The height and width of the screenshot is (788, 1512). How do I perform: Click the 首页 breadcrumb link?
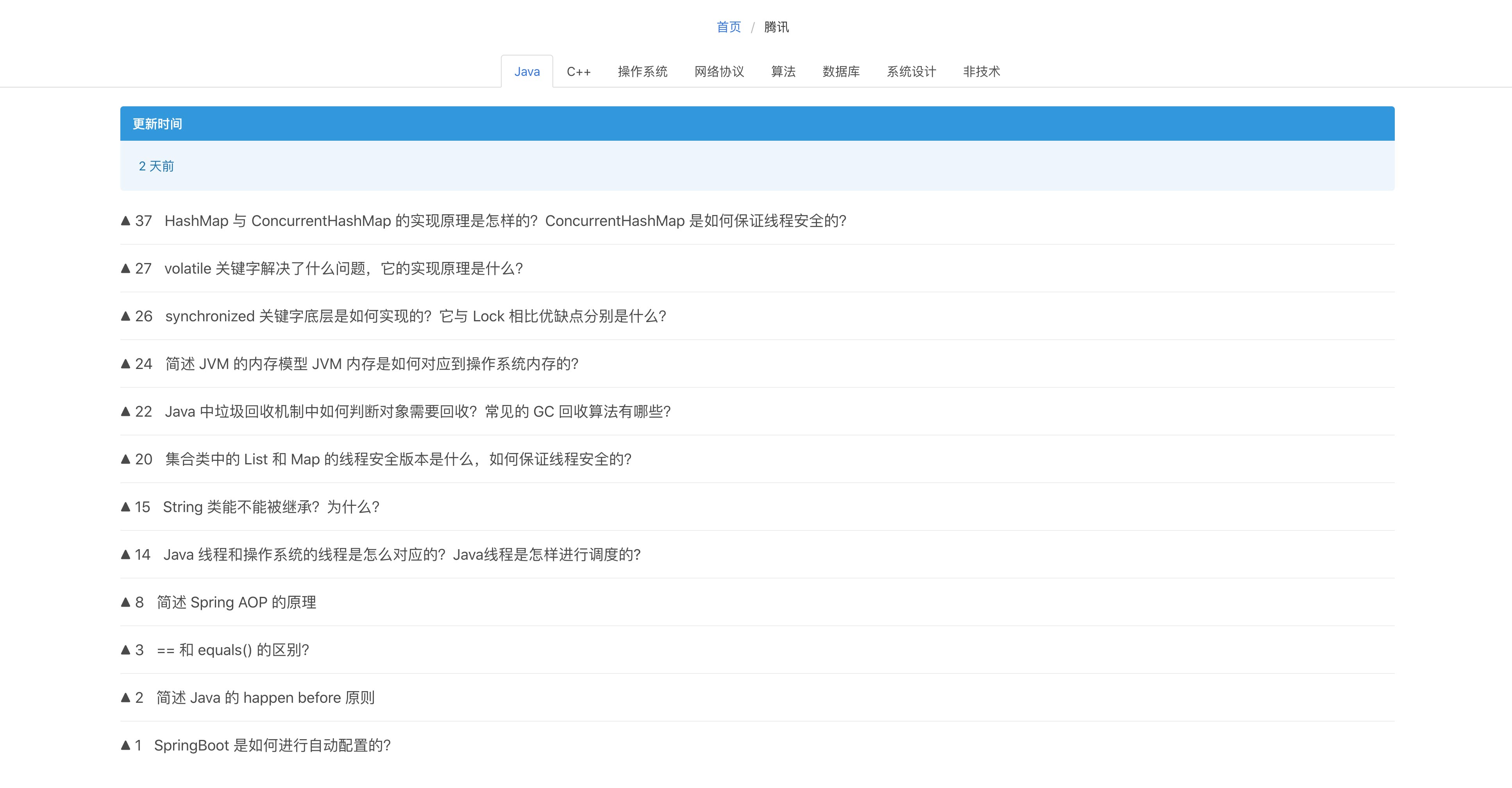728,27
